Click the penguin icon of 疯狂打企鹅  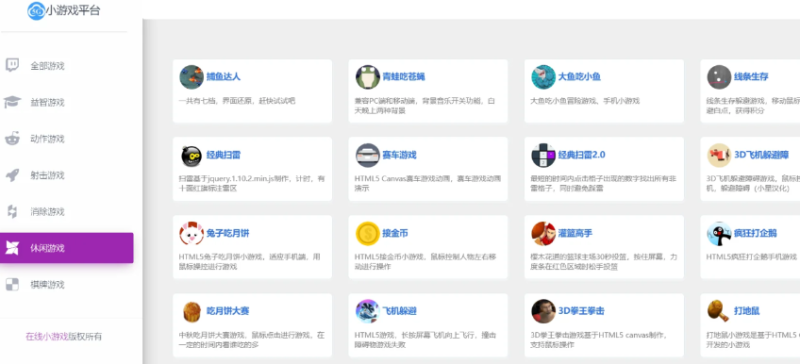click(719, 233)
